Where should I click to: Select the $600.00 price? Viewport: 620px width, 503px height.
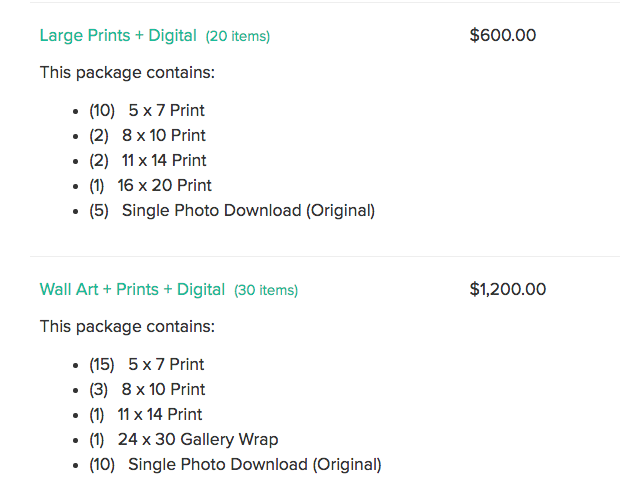[x=503, y=35]
